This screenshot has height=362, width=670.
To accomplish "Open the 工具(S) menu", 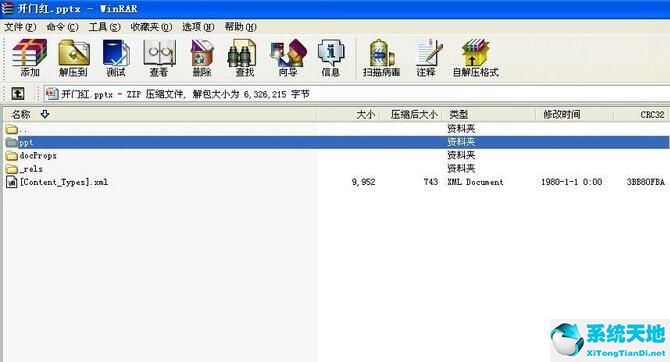I will tap(104, 27).
